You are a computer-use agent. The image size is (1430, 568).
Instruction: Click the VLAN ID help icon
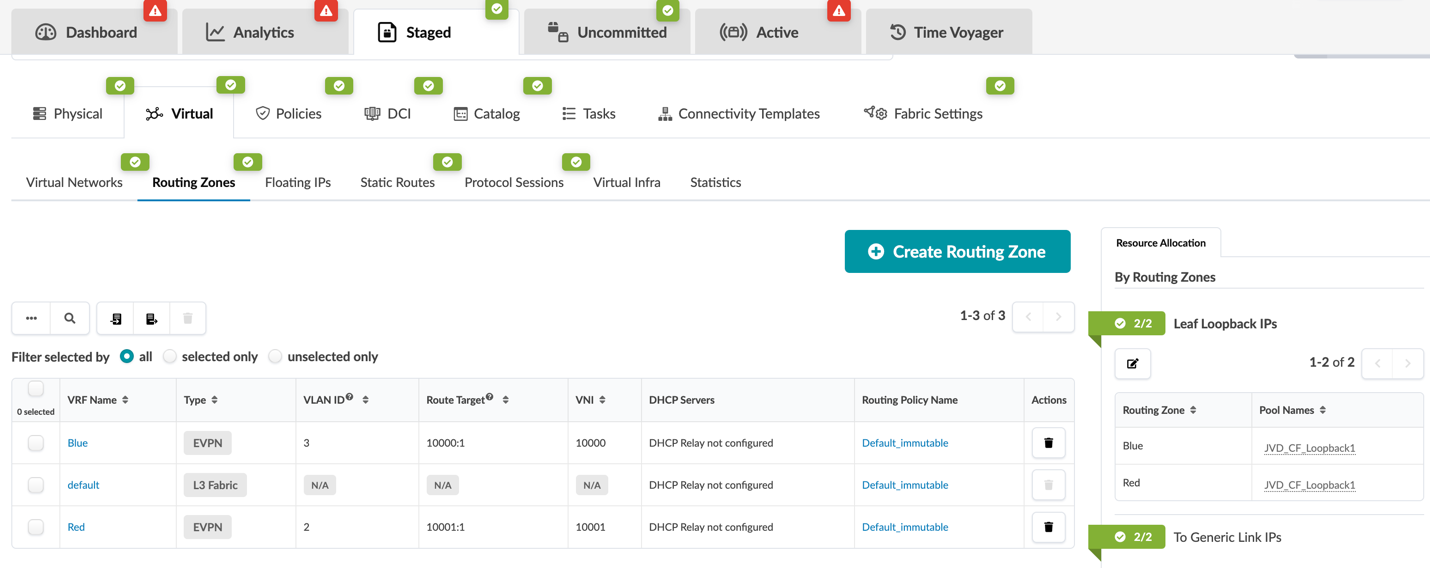point(349,397)
